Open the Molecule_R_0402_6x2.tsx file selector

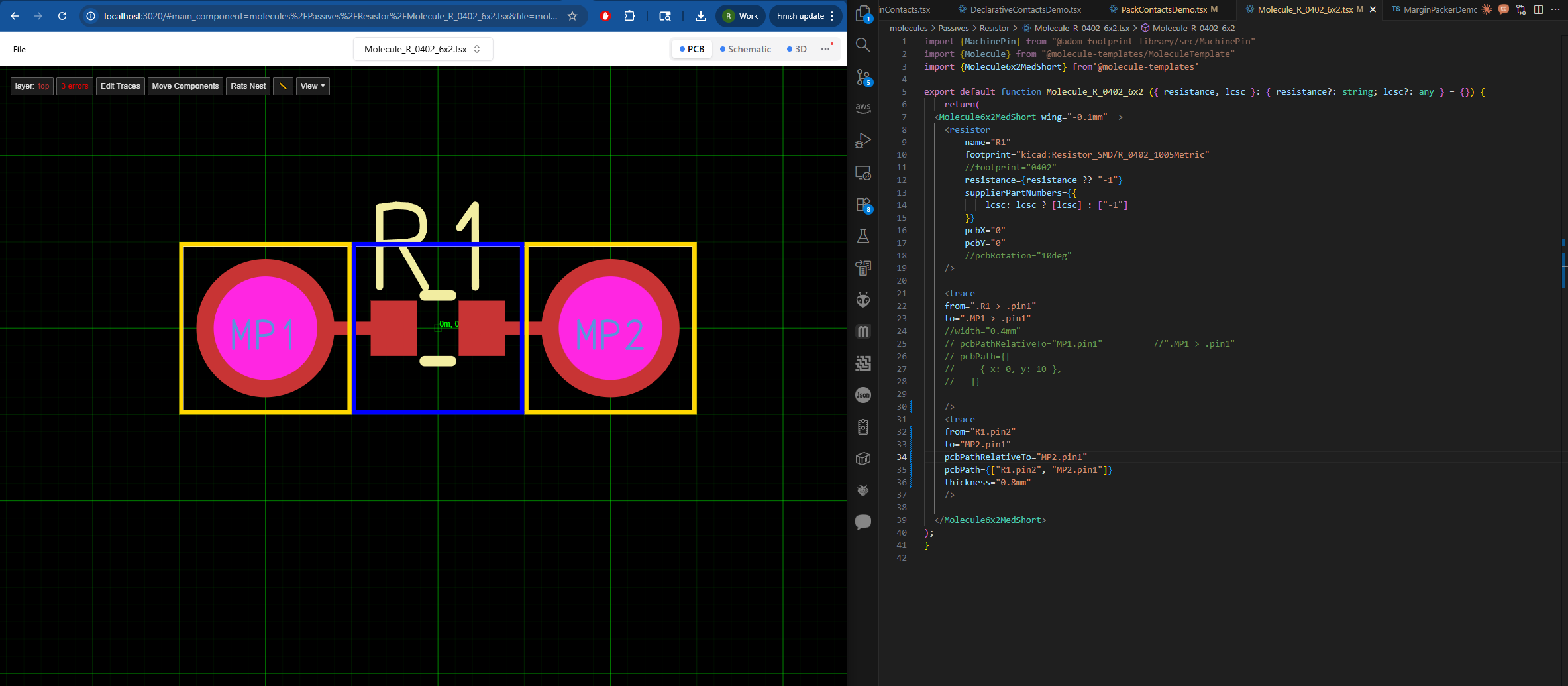[x=423, y=49]
